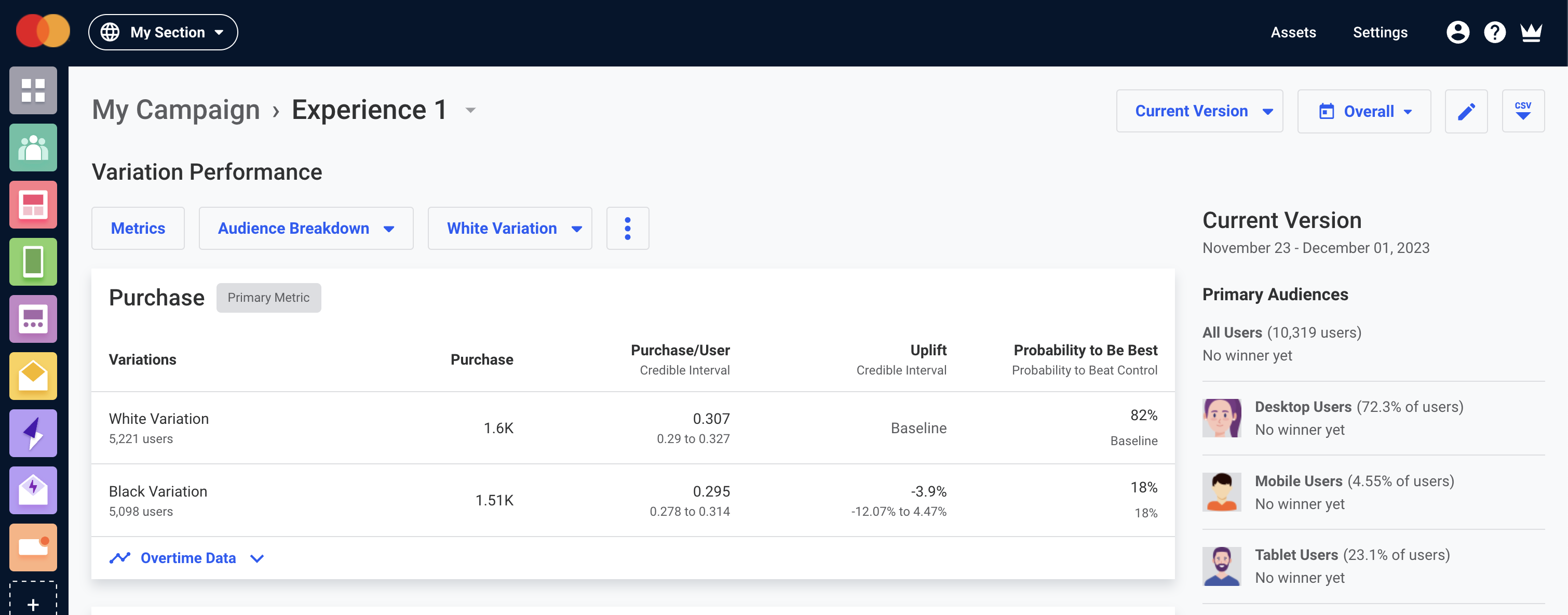Click the -3.9% uplift value

click(928, 491)
